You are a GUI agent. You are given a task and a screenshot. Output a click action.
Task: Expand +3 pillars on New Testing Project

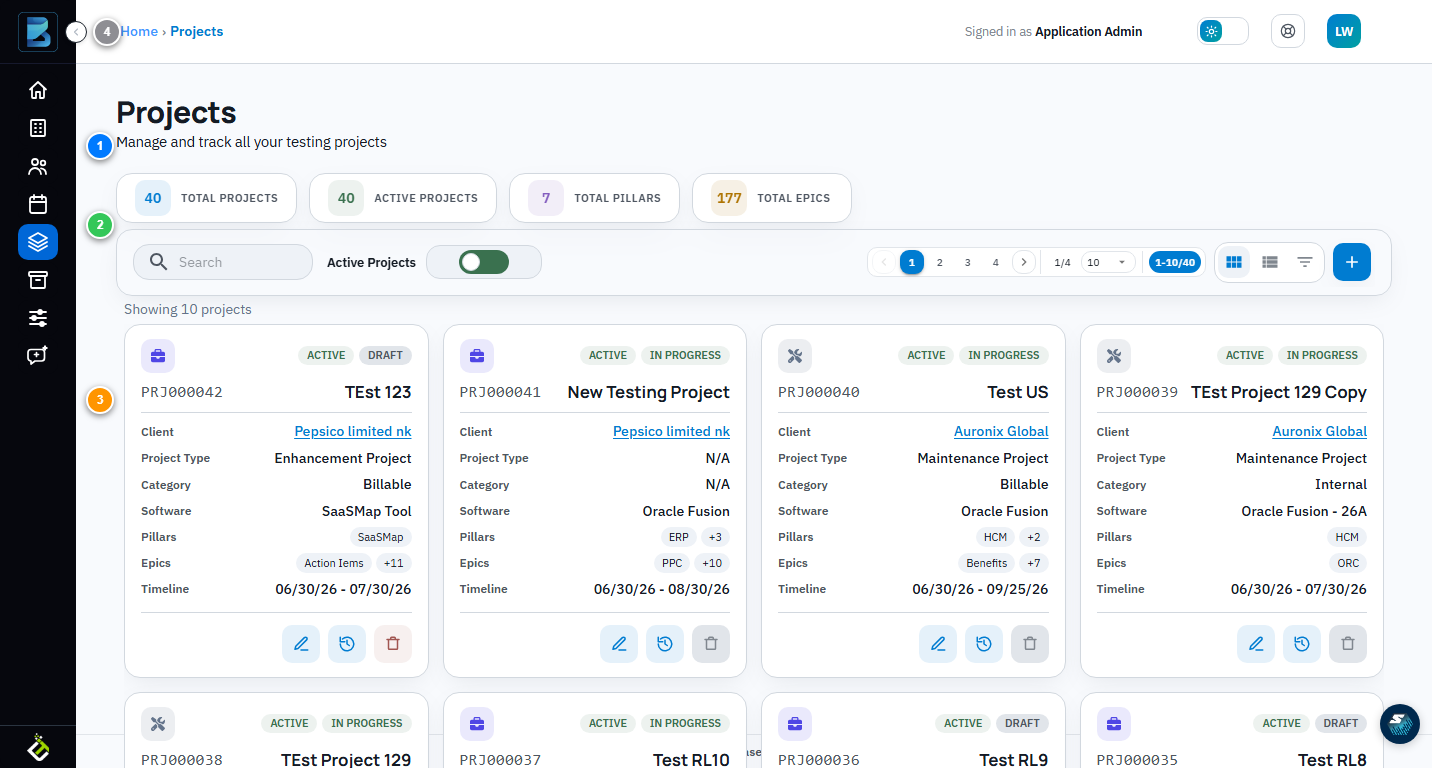[715, 537]
